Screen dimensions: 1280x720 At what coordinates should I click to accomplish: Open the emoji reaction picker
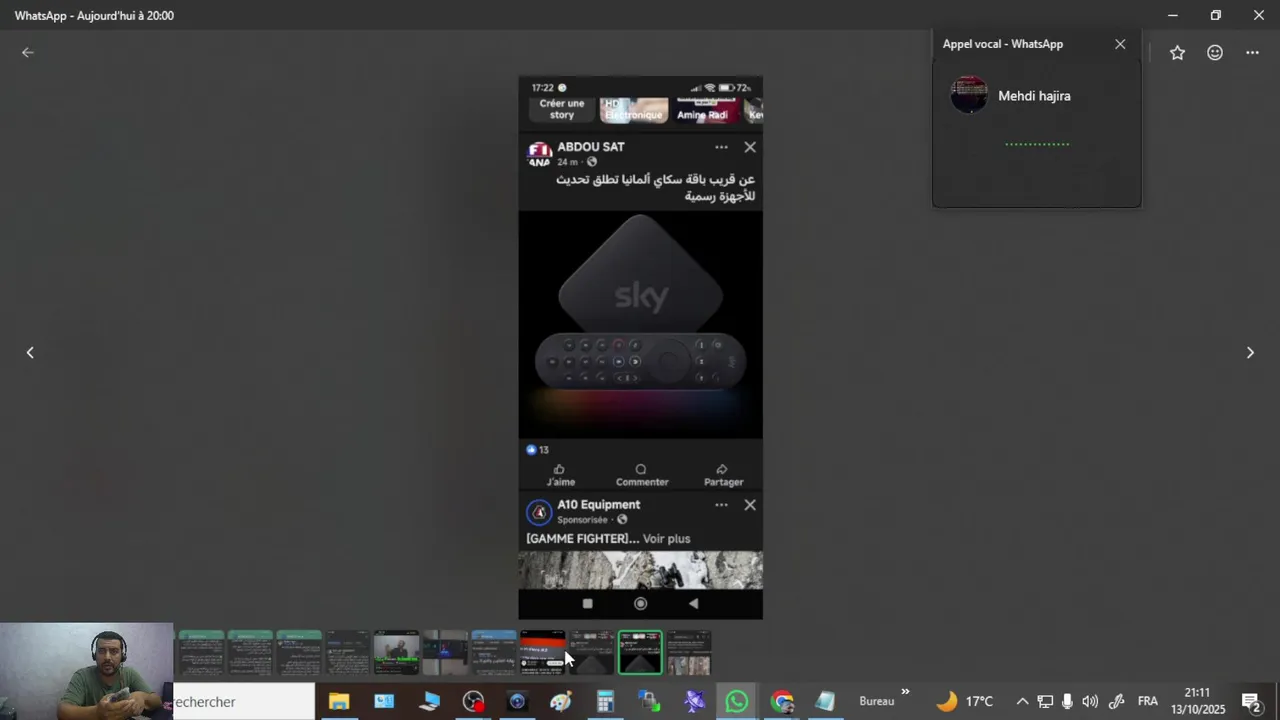(x=1215, y=53)
